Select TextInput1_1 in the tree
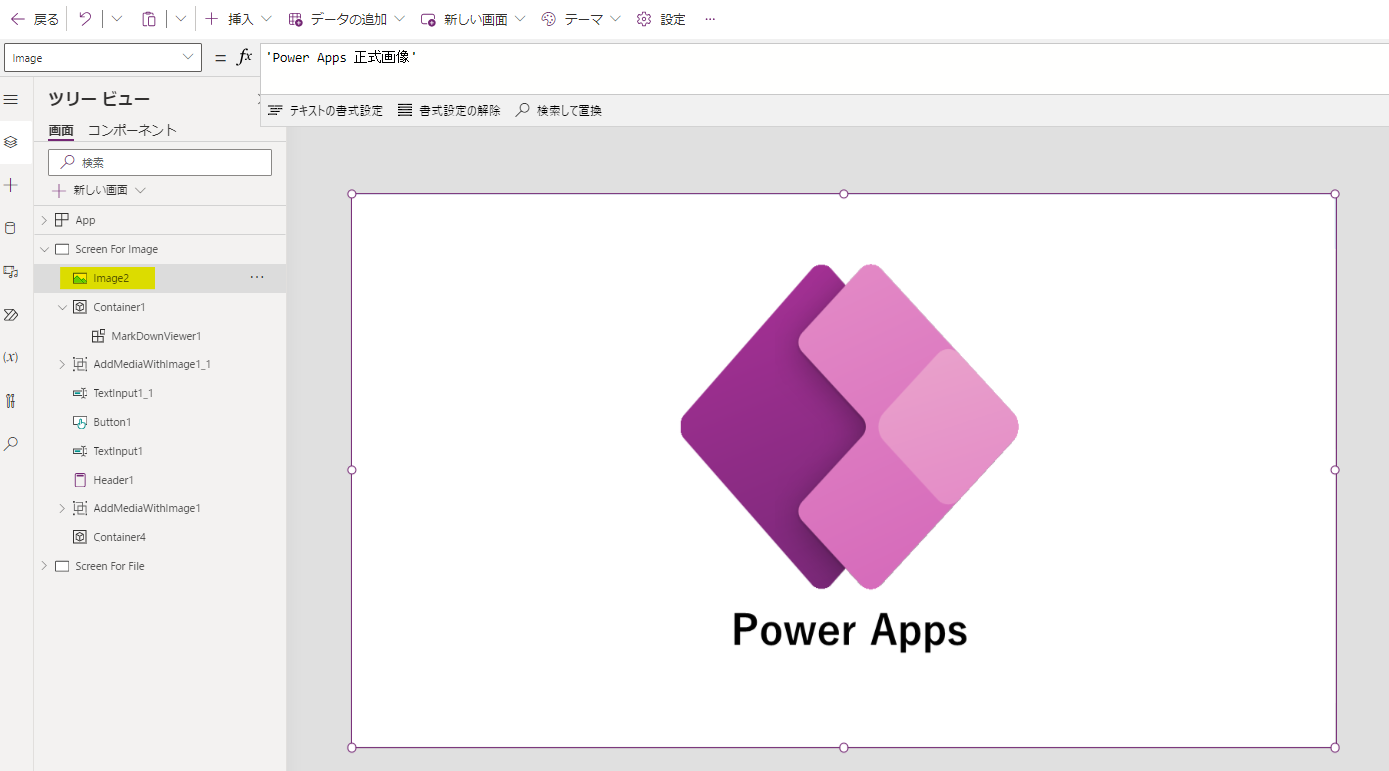The width and height of the screenshot is (1389, 771). point(123,393)
